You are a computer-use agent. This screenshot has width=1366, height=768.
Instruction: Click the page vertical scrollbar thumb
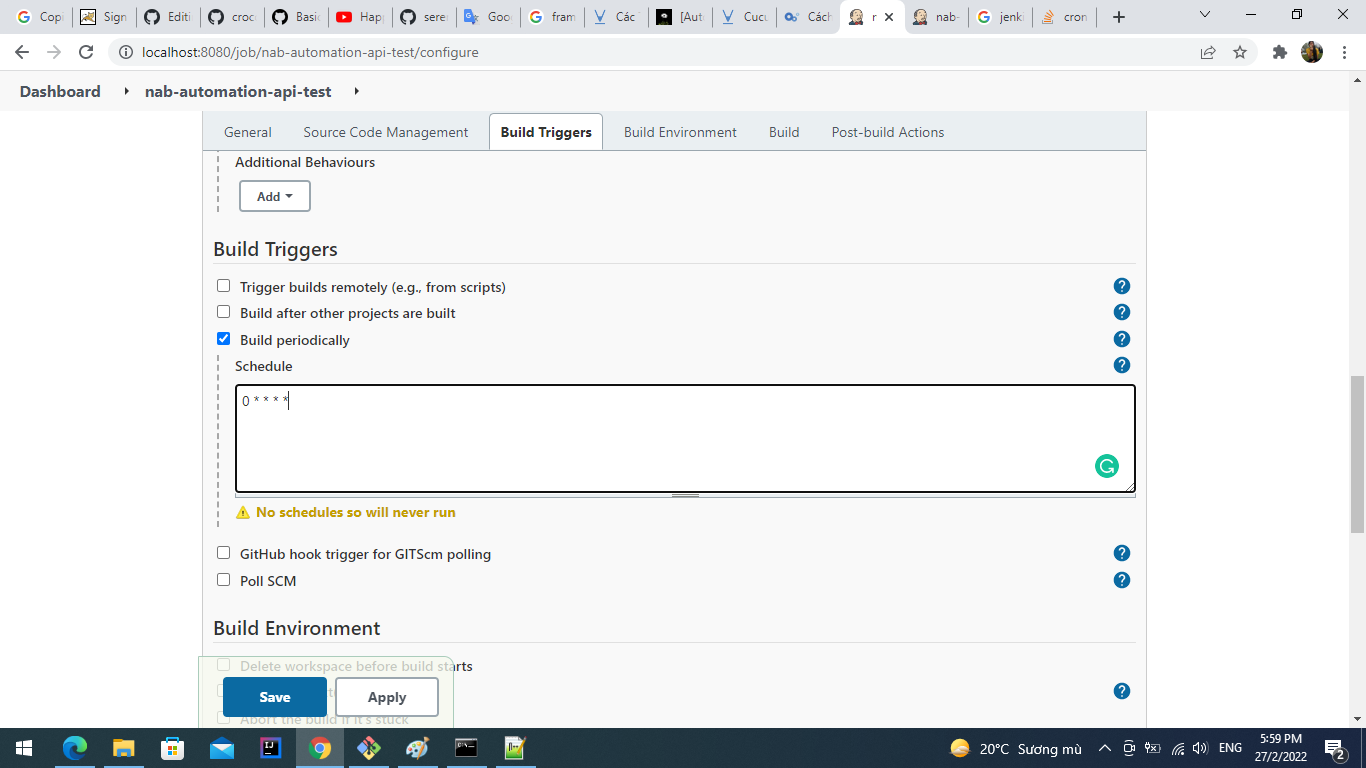click(1357, 454)
